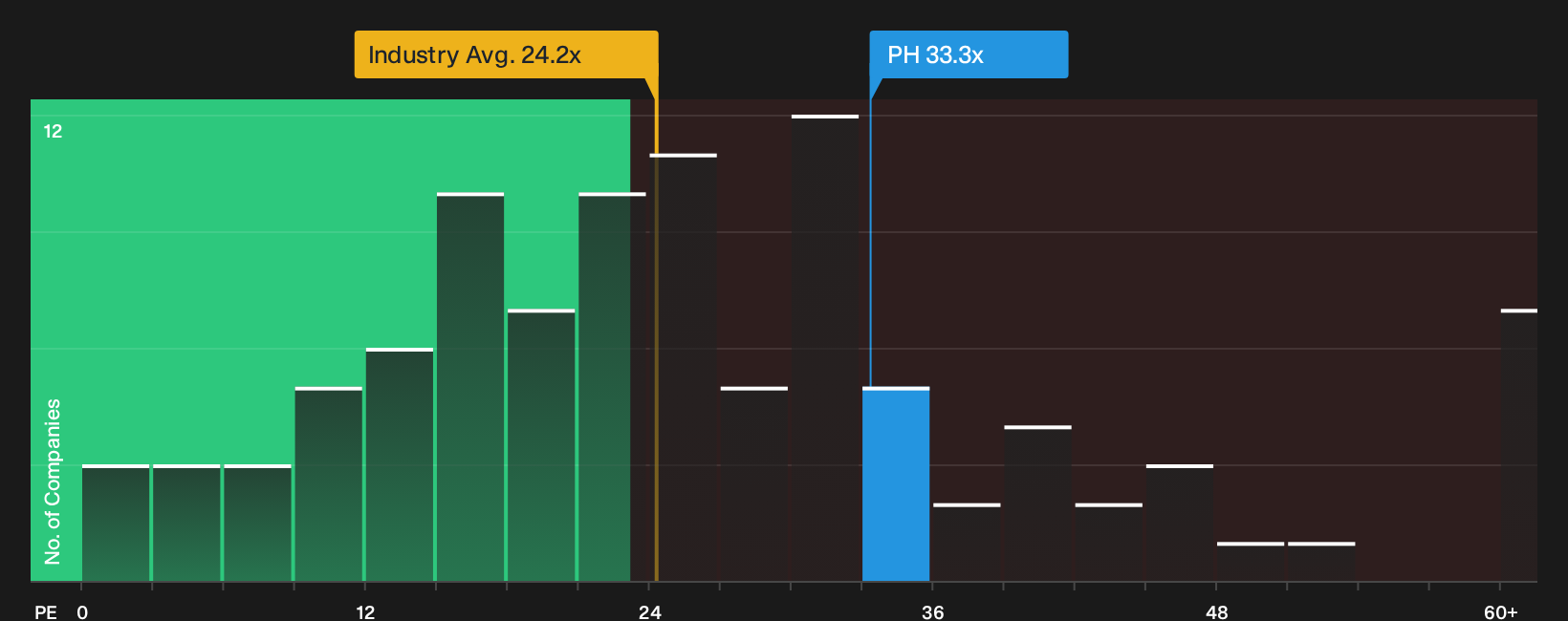Click the tallest histogram bar near PE 30-33
The height and width of the screenshot is (621, 1568).
coord(825,349)
